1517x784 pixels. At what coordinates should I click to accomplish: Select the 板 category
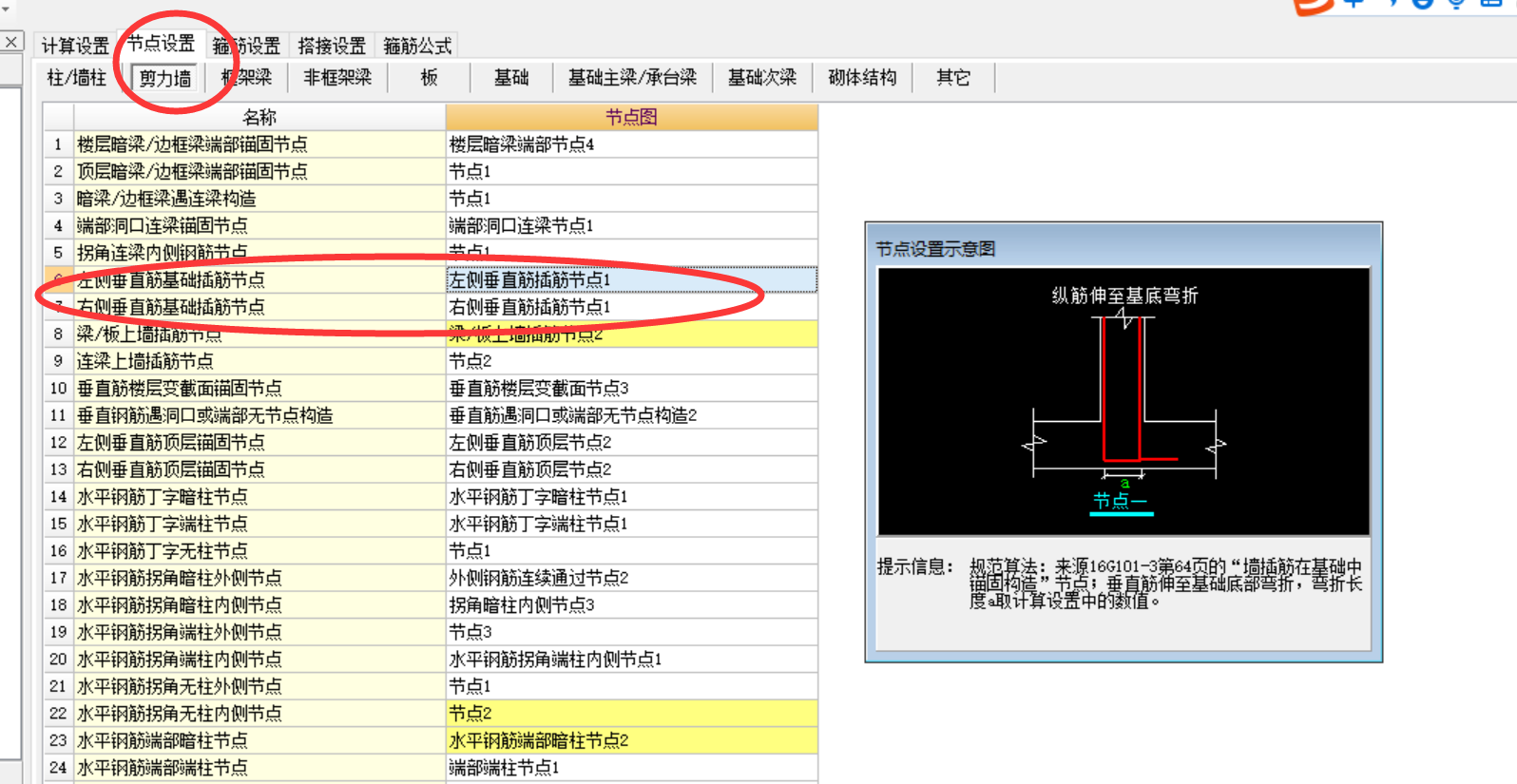pos(430,78)
